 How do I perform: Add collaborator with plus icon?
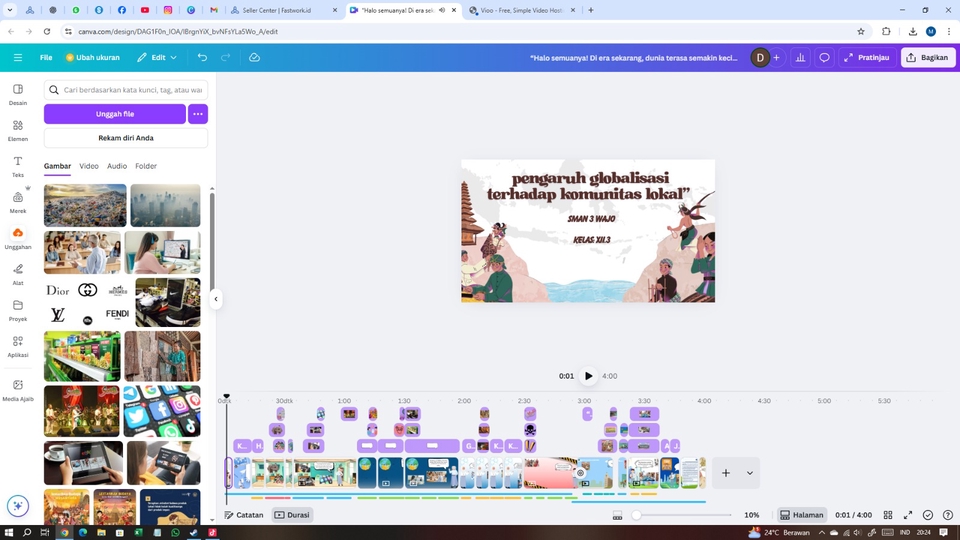(x=776, y=58)
